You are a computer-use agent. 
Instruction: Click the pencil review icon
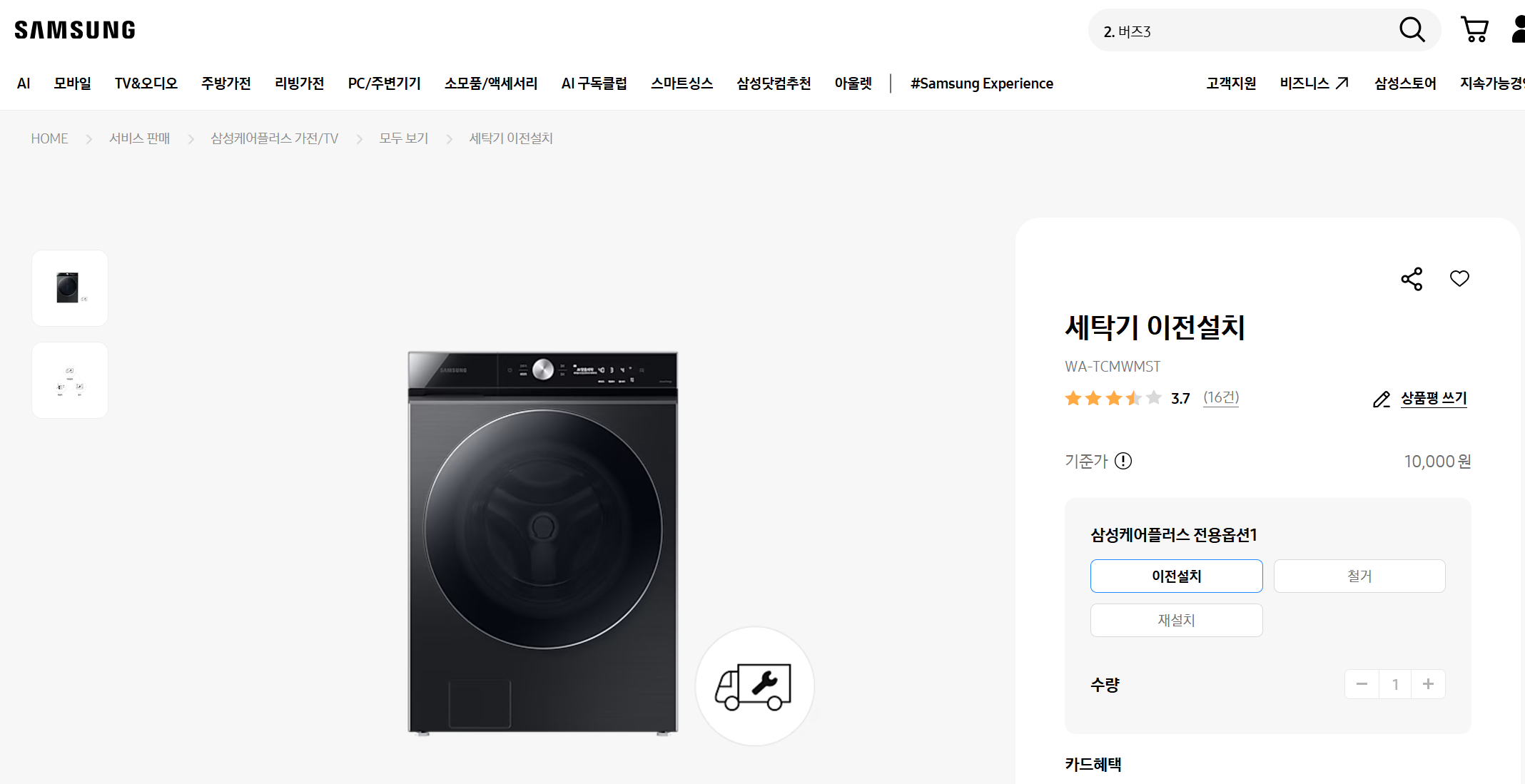coord(1382,399)
